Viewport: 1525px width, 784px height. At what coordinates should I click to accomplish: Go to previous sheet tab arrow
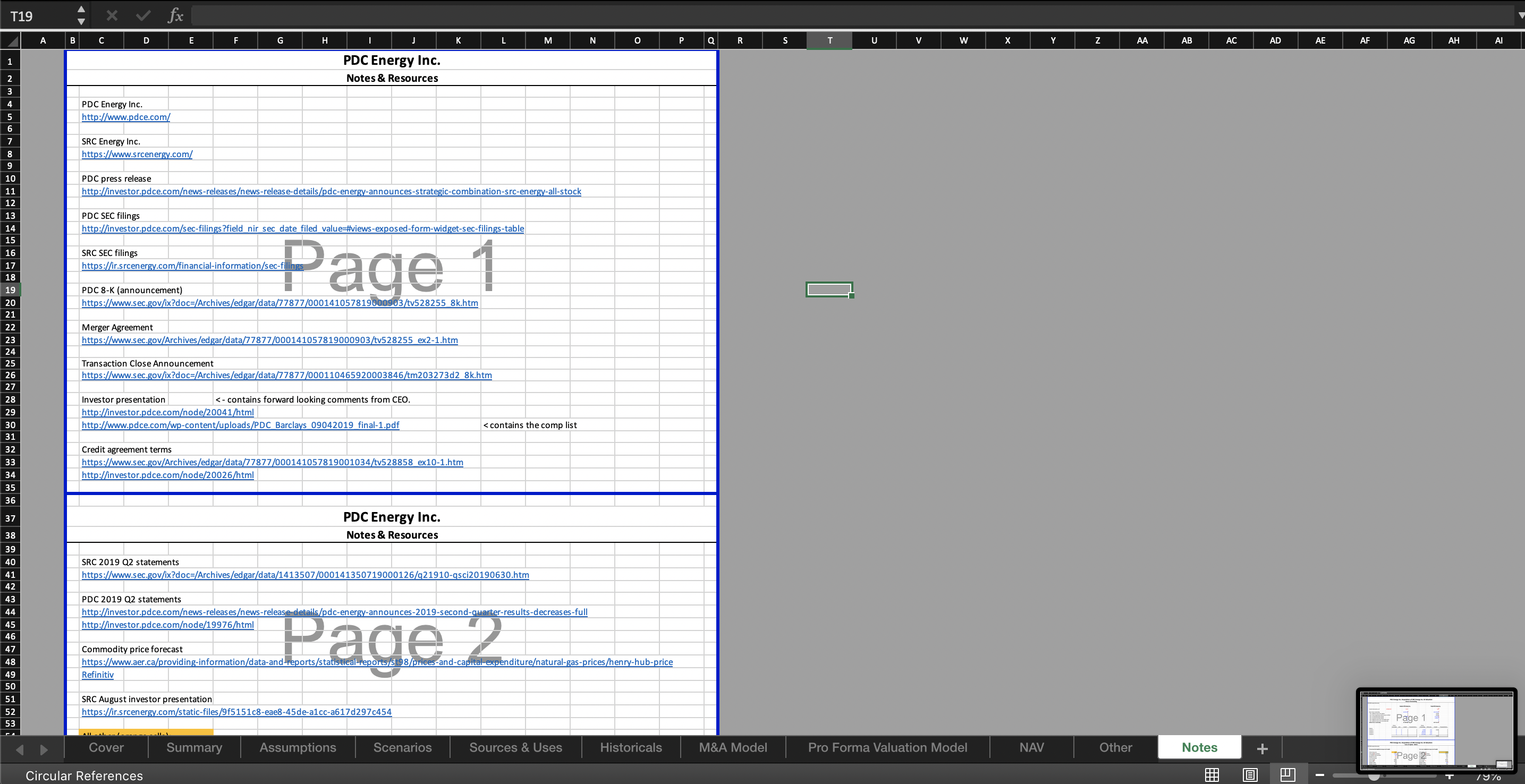coord(20,749)
